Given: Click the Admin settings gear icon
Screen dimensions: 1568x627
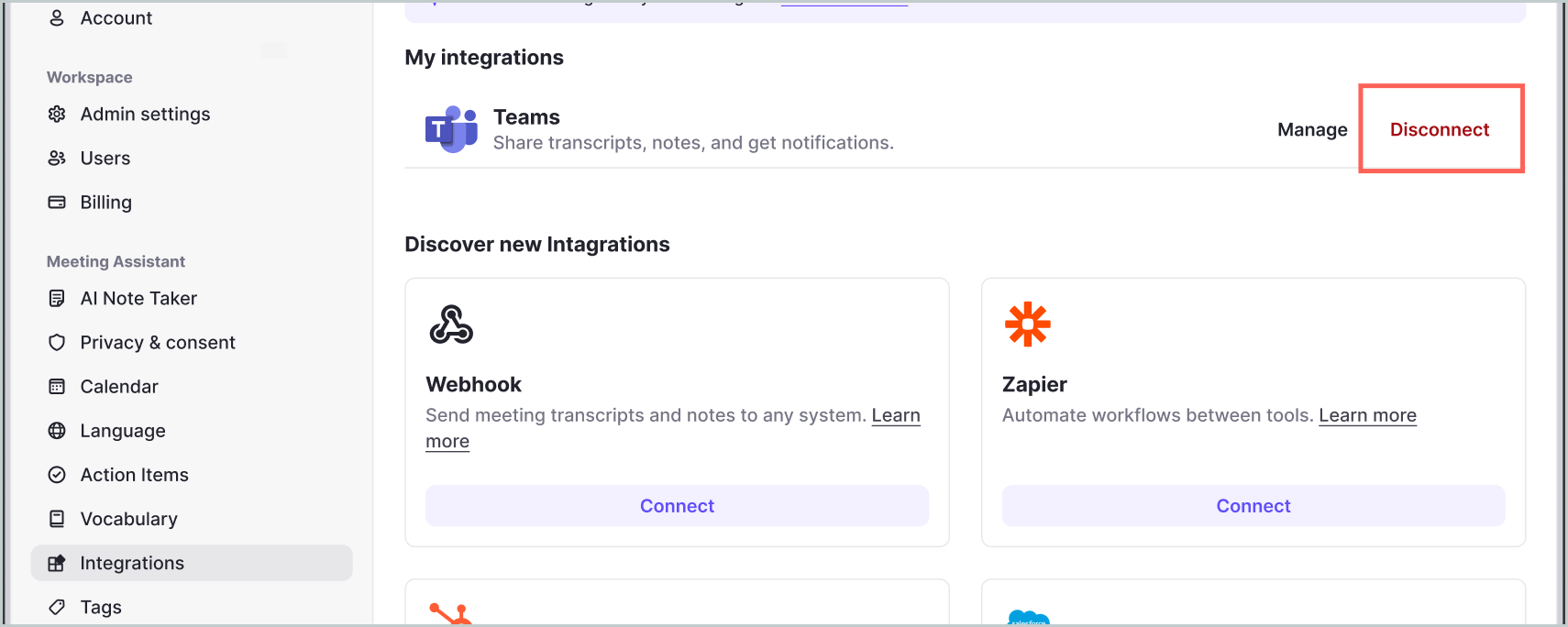Looking at the screenshot, I should coord(57,114).
